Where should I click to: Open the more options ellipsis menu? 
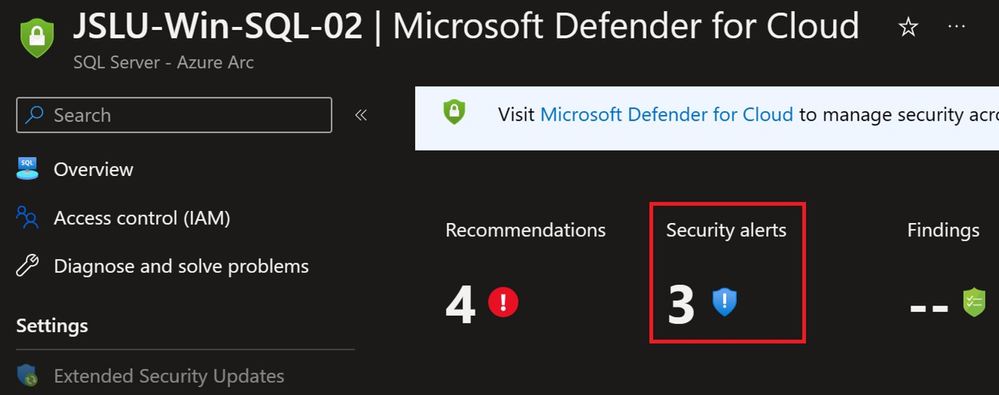tap(956, 26)
